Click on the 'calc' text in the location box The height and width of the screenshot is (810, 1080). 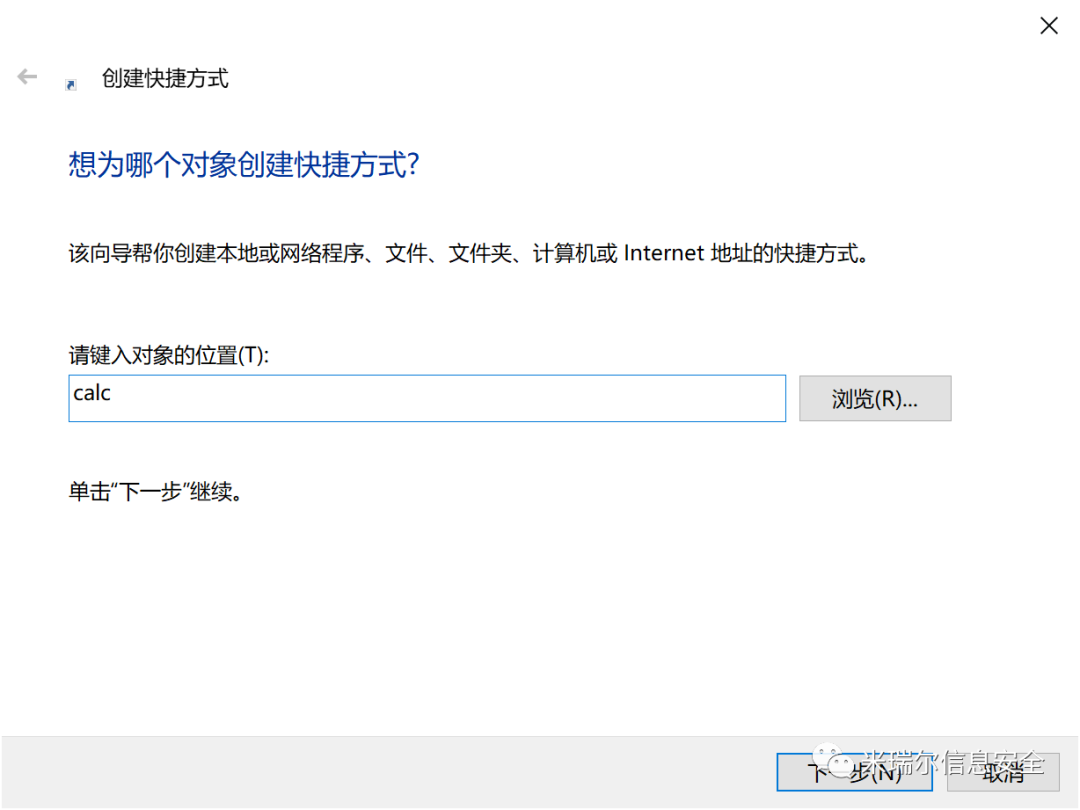[x=92, y=393]
